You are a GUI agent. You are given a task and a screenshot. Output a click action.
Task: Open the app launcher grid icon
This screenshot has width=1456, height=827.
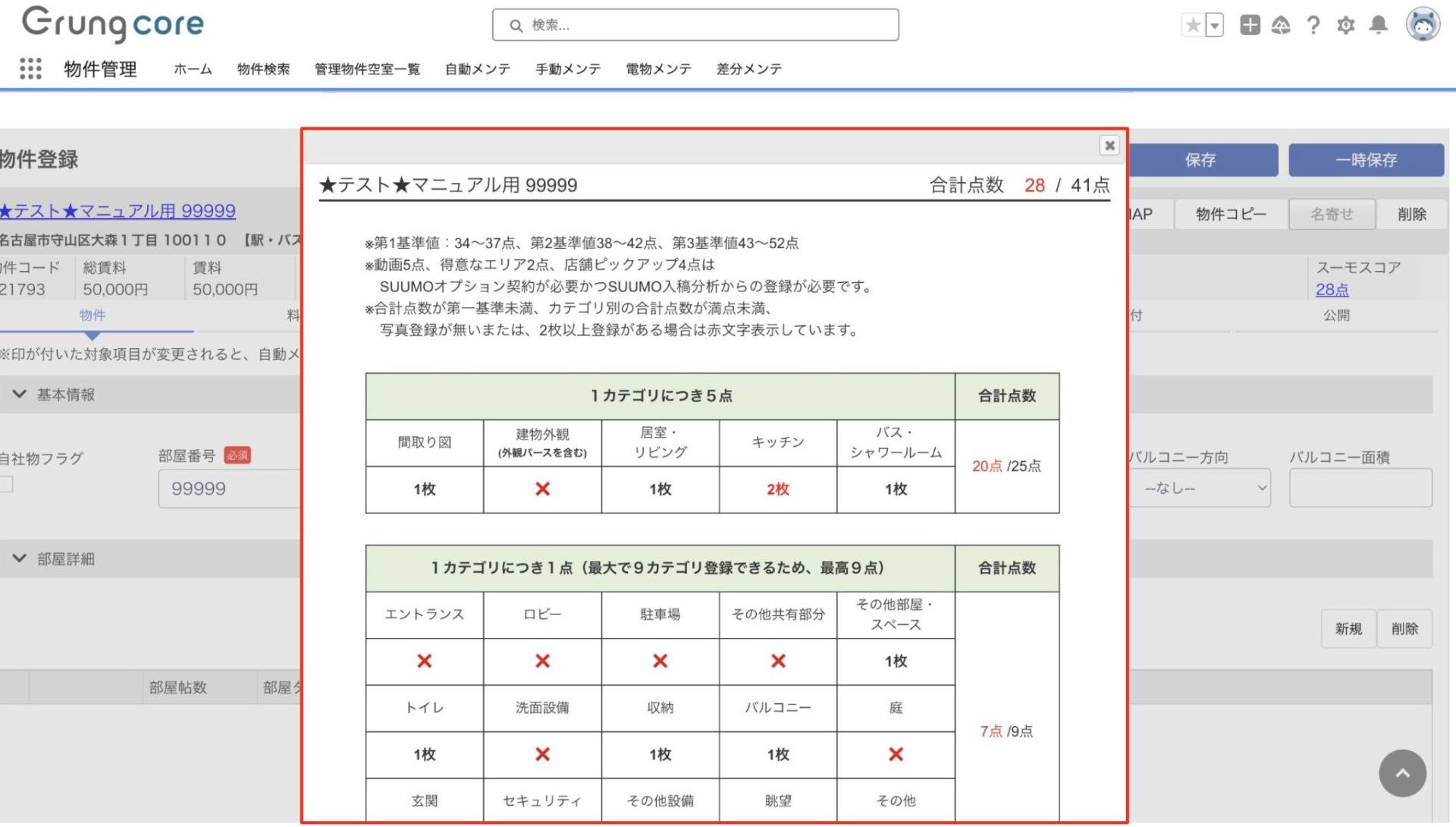point(30,69)
